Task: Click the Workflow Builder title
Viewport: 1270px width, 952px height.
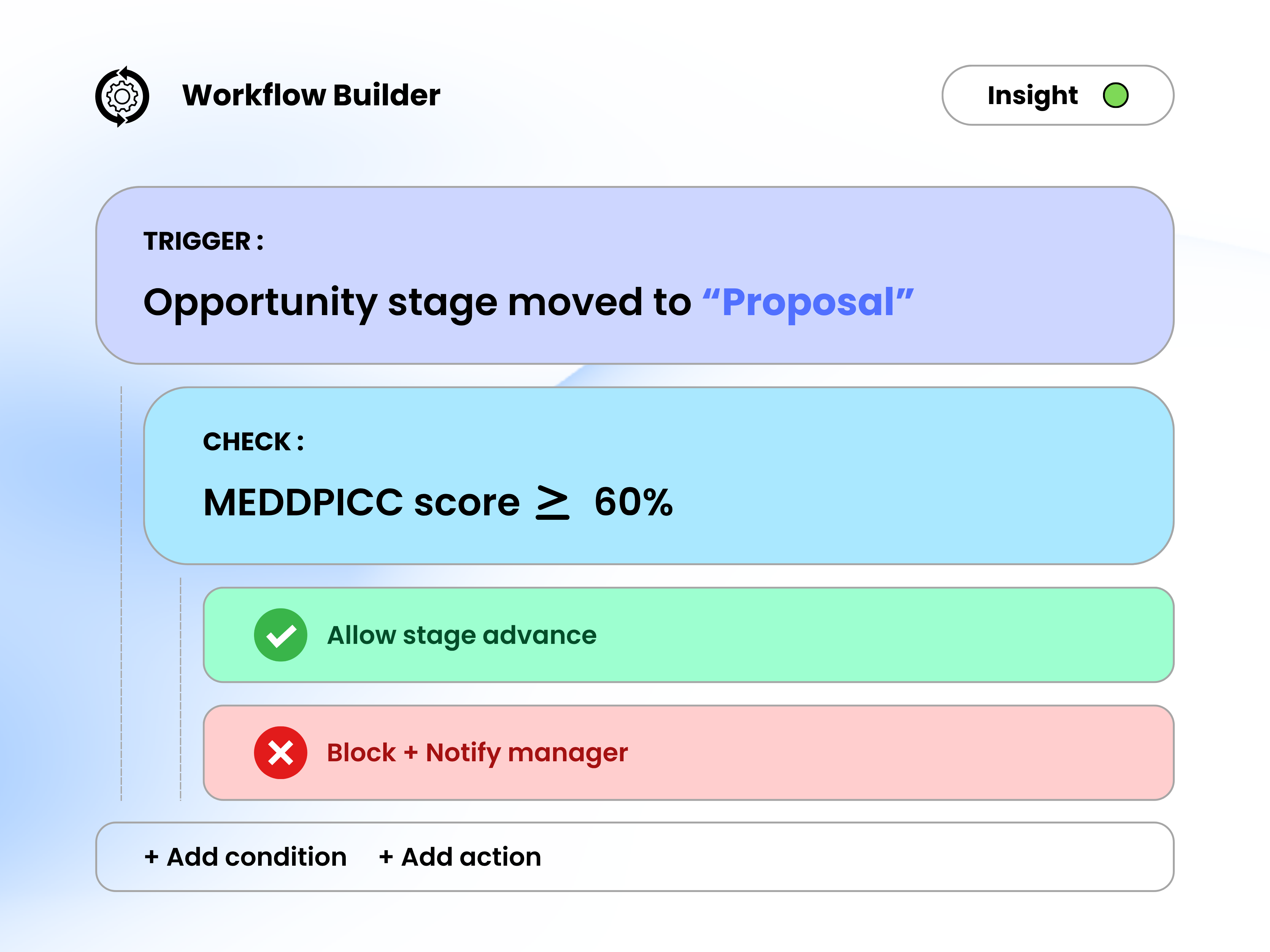Action: click(311, 95)
